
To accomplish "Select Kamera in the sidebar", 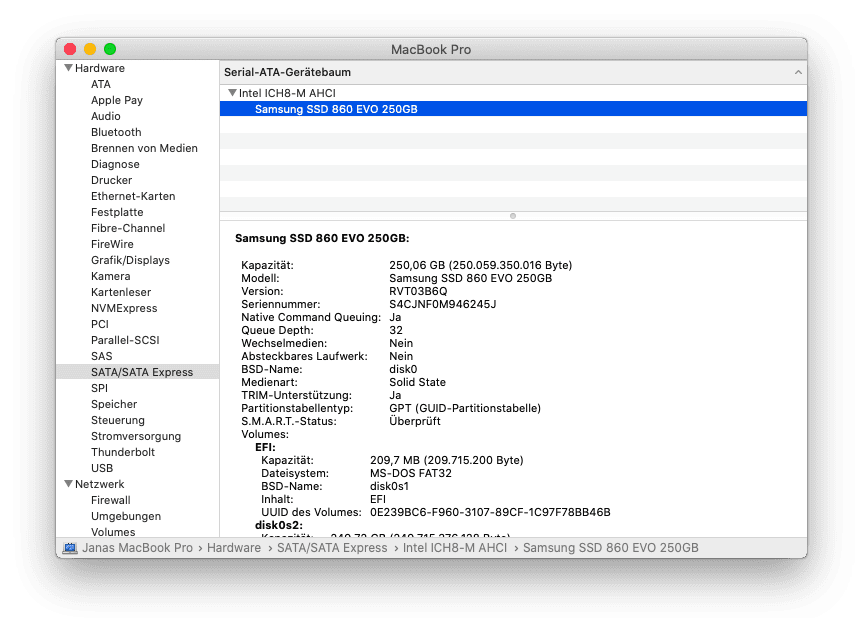I will [x=111, y=276].
